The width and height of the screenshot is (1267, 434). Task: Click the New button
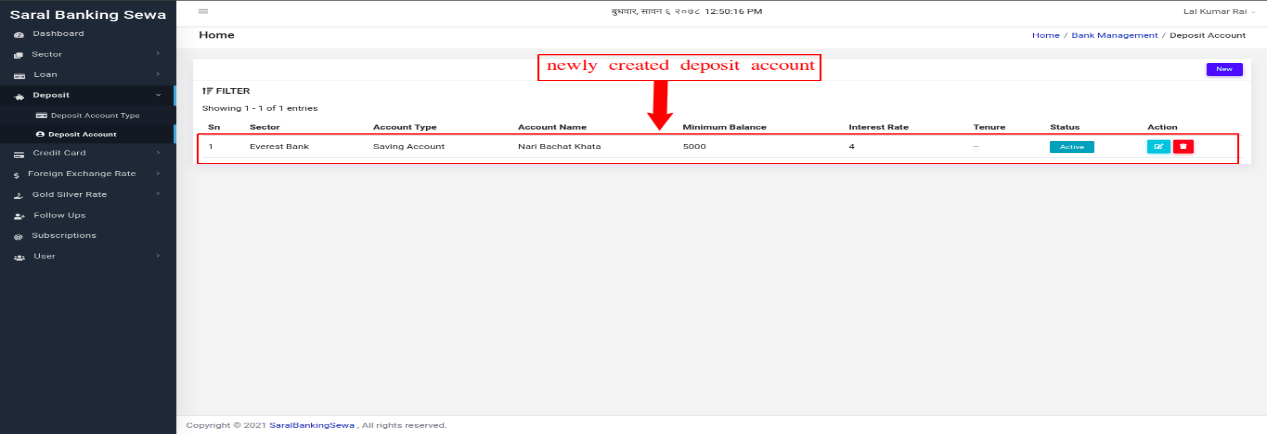1224,69
